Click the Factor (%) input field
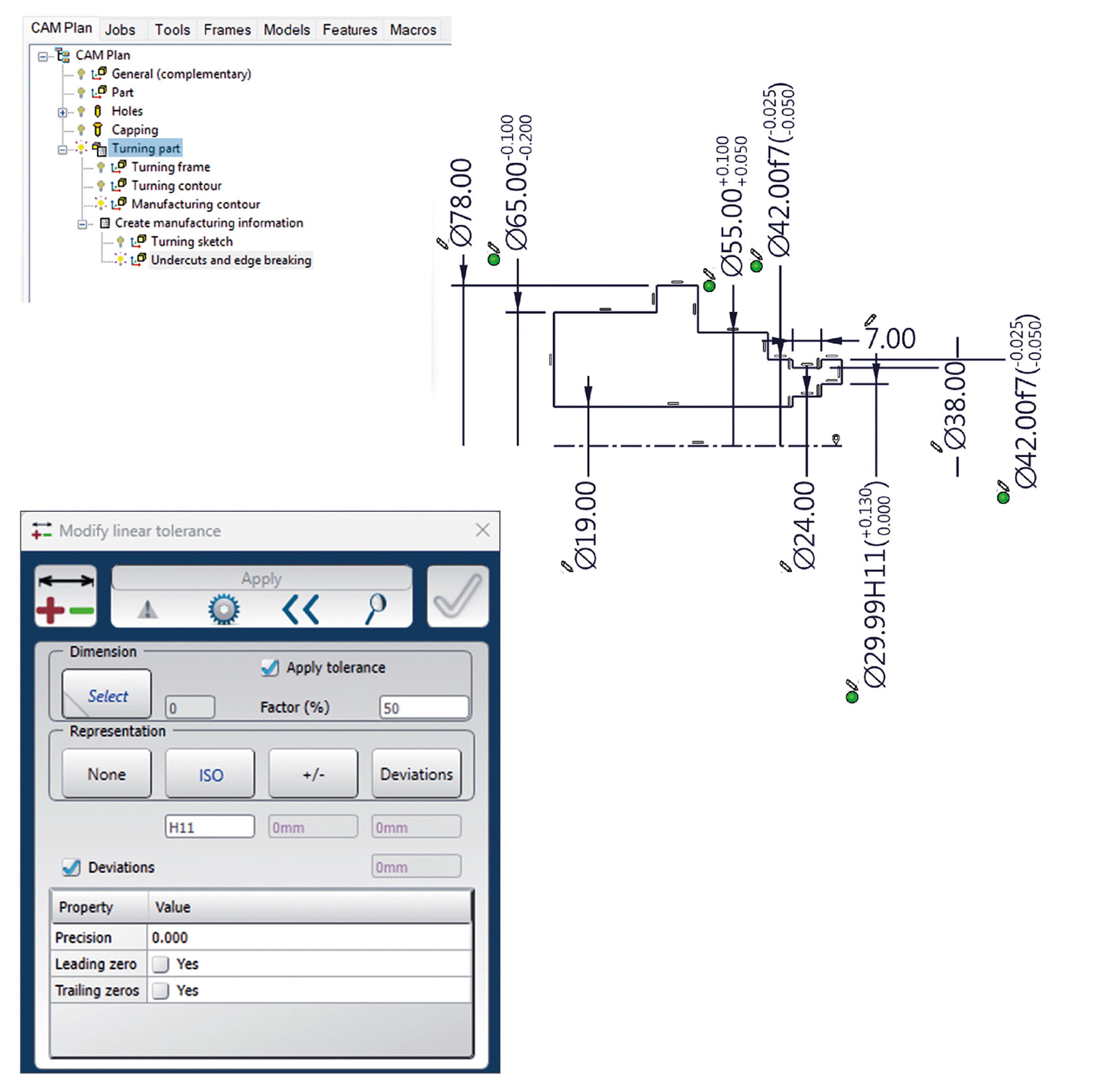The width and height of the screenshot is (1115, 1092). pyautogui.click(x=423, y=708)
